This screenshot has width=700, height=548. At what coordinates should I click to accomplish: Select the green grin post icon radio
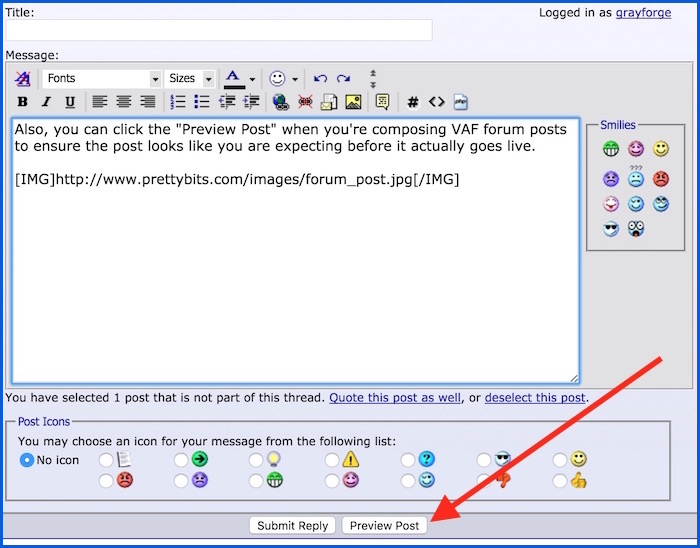coord(256,481)
